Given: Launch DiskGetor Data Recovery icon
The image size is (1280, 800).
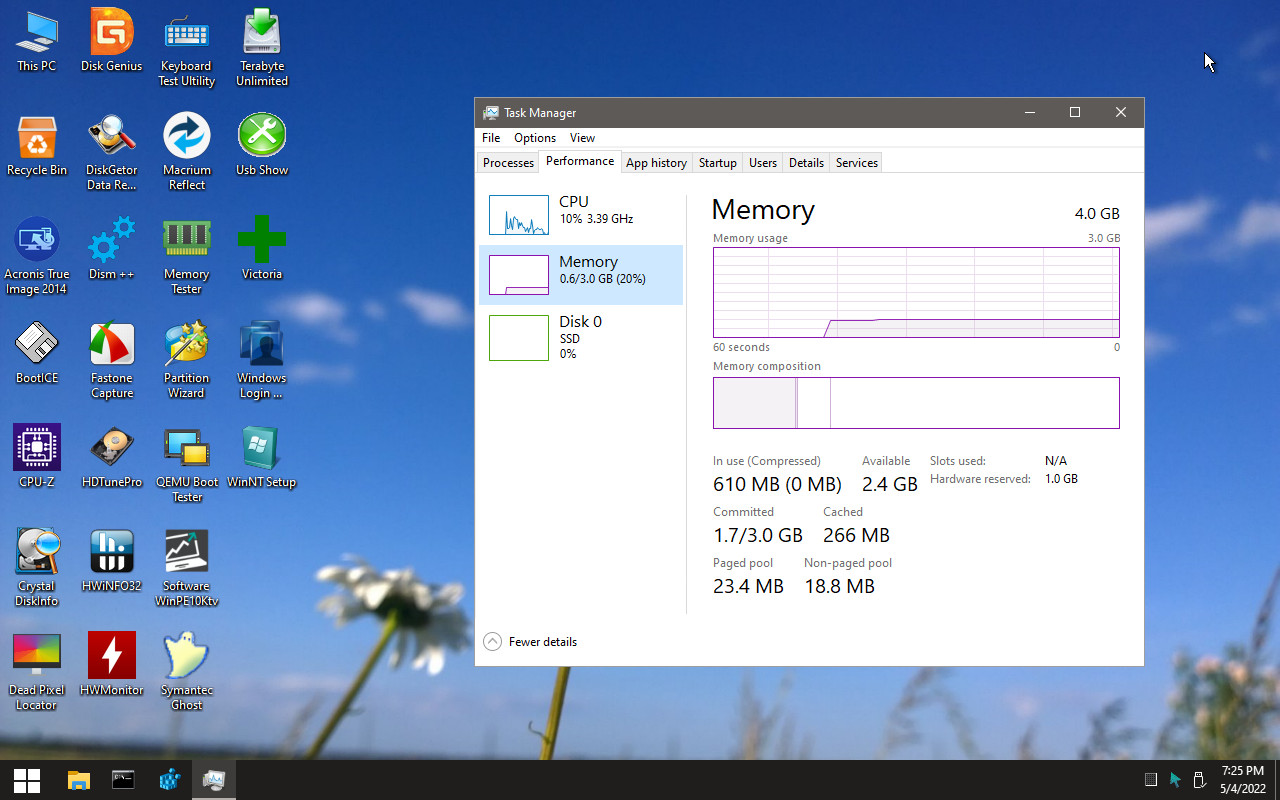Looking at the screenshot, I should [112, 151].
